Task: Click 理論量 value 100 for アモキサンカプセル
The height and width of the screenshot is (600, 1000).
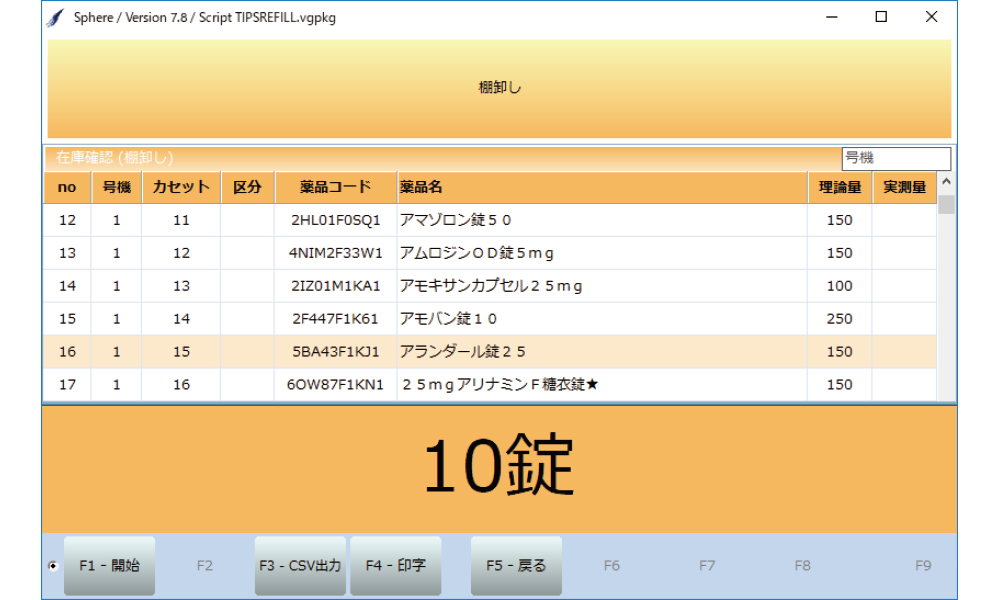Action: [x=839, y=286]
